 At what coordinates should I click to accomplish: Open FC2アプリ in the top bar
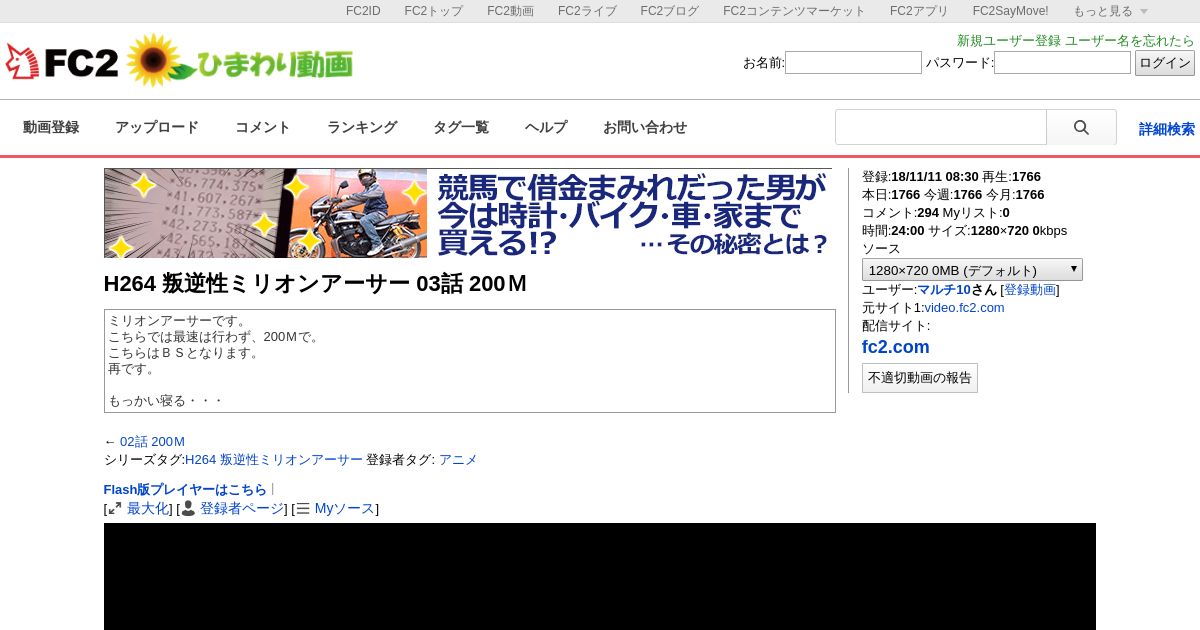point(919,11)
